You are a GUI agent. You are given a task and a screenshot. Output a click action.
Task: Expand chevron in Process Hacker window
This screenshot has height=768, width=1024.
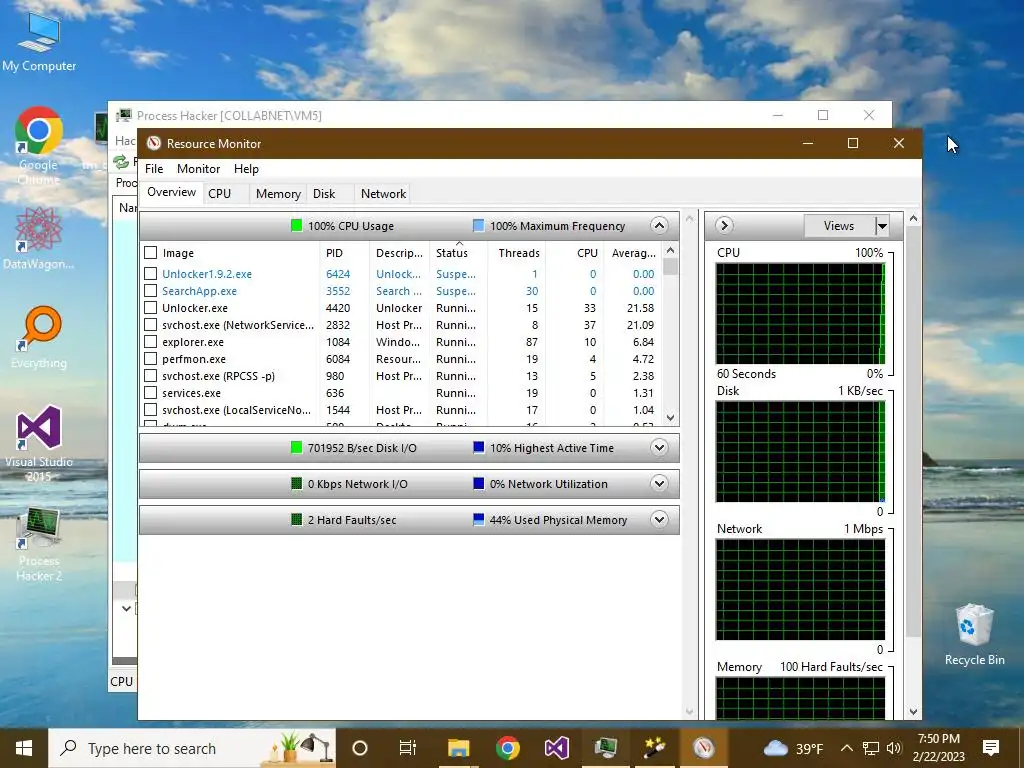pyautogui.click(x=126, y=609)
